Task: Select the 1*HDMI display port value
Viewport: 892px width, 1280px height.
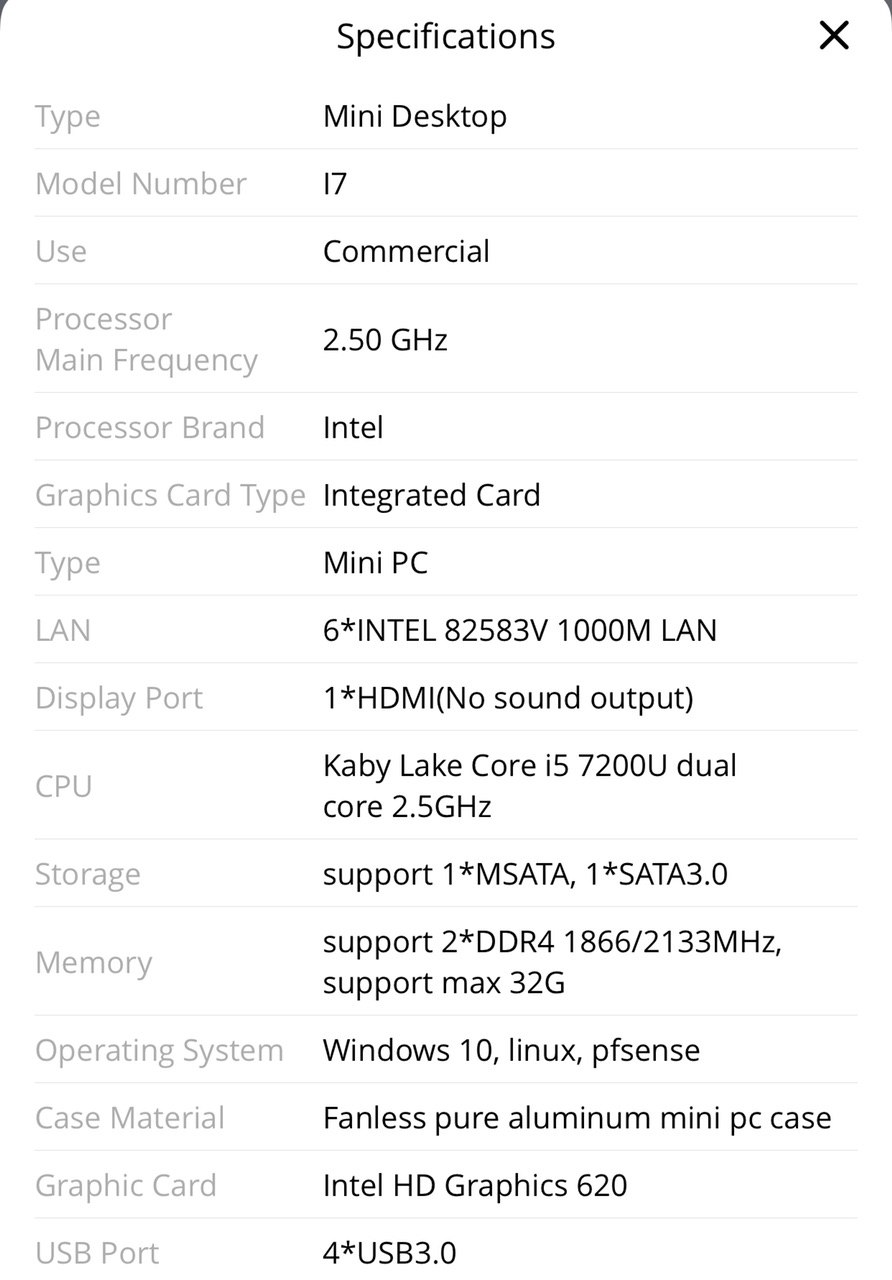Action: pos(508,698)
